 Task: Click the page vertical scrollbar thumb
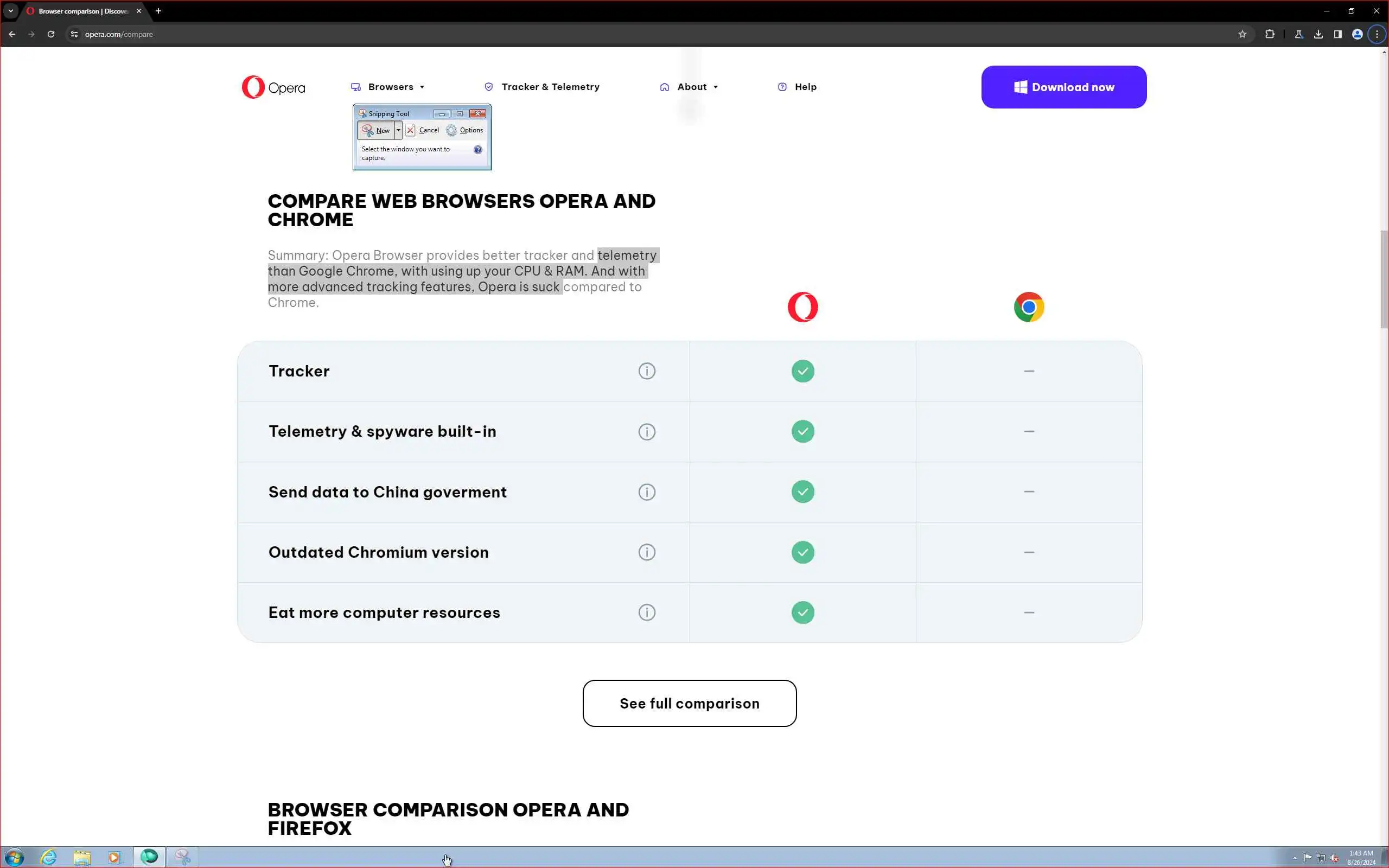pyautogui.click(x=1383, y=279)
